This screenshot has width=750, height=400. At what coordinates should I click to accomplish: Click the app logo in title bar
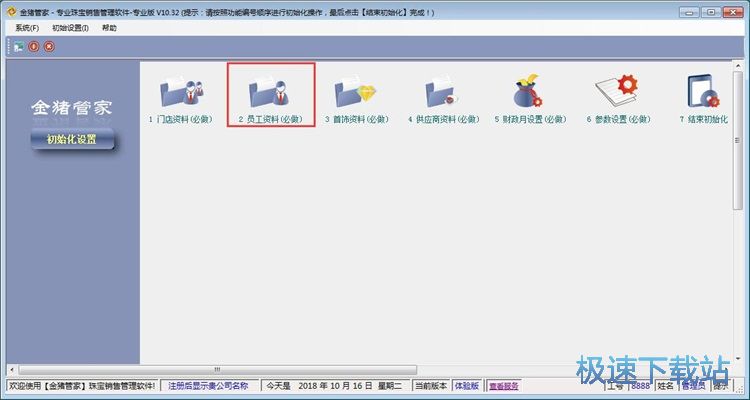pyautogui.click(x=11, y=11)
